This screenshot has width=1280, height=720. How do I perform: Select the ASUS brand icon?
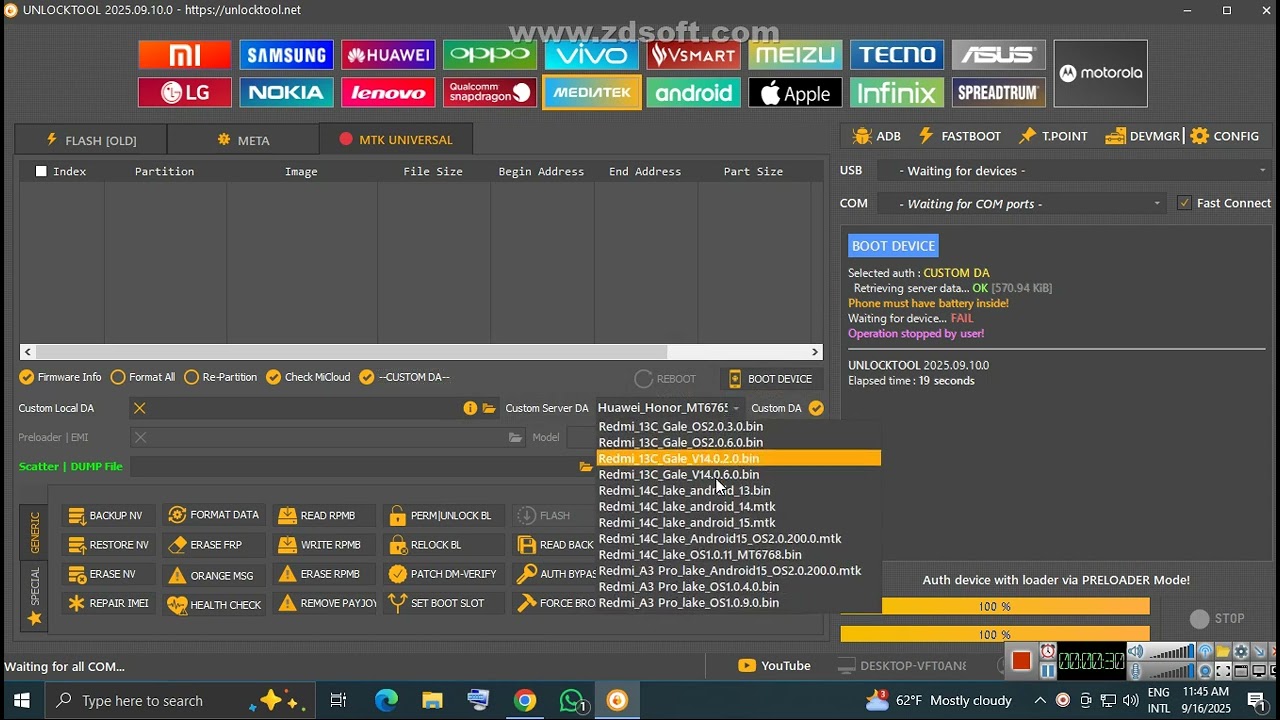[999, 55]
